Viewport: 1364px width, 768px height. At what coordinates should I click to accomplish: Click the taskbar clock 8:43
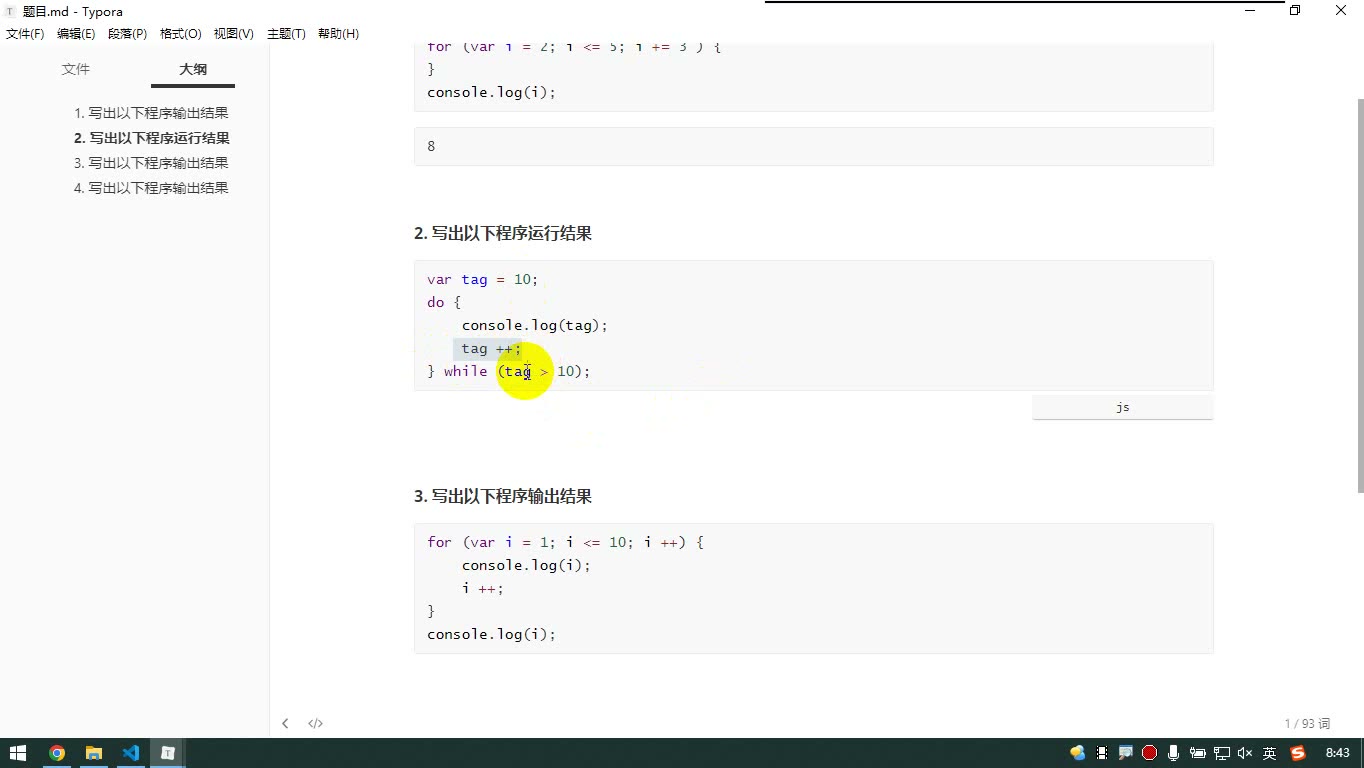pos(1337,753)
